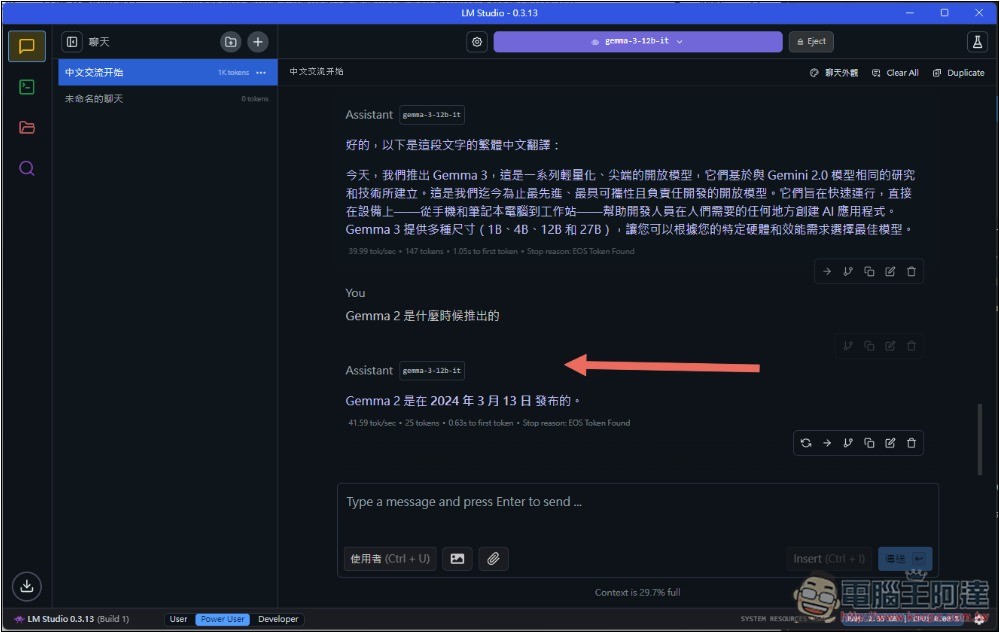Toggle sender role 使用者 selector
This screenshot has width=1000, height=633.
click(x=389, y=559)
